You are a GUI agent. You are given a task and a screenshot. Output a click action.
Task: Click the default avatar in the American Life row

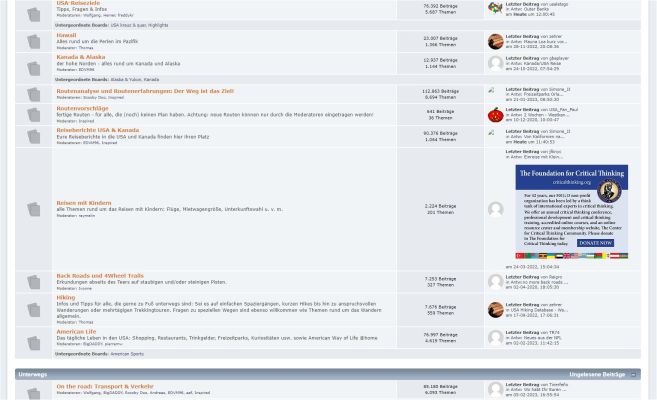pyautogui.click(x=495, y=338)
